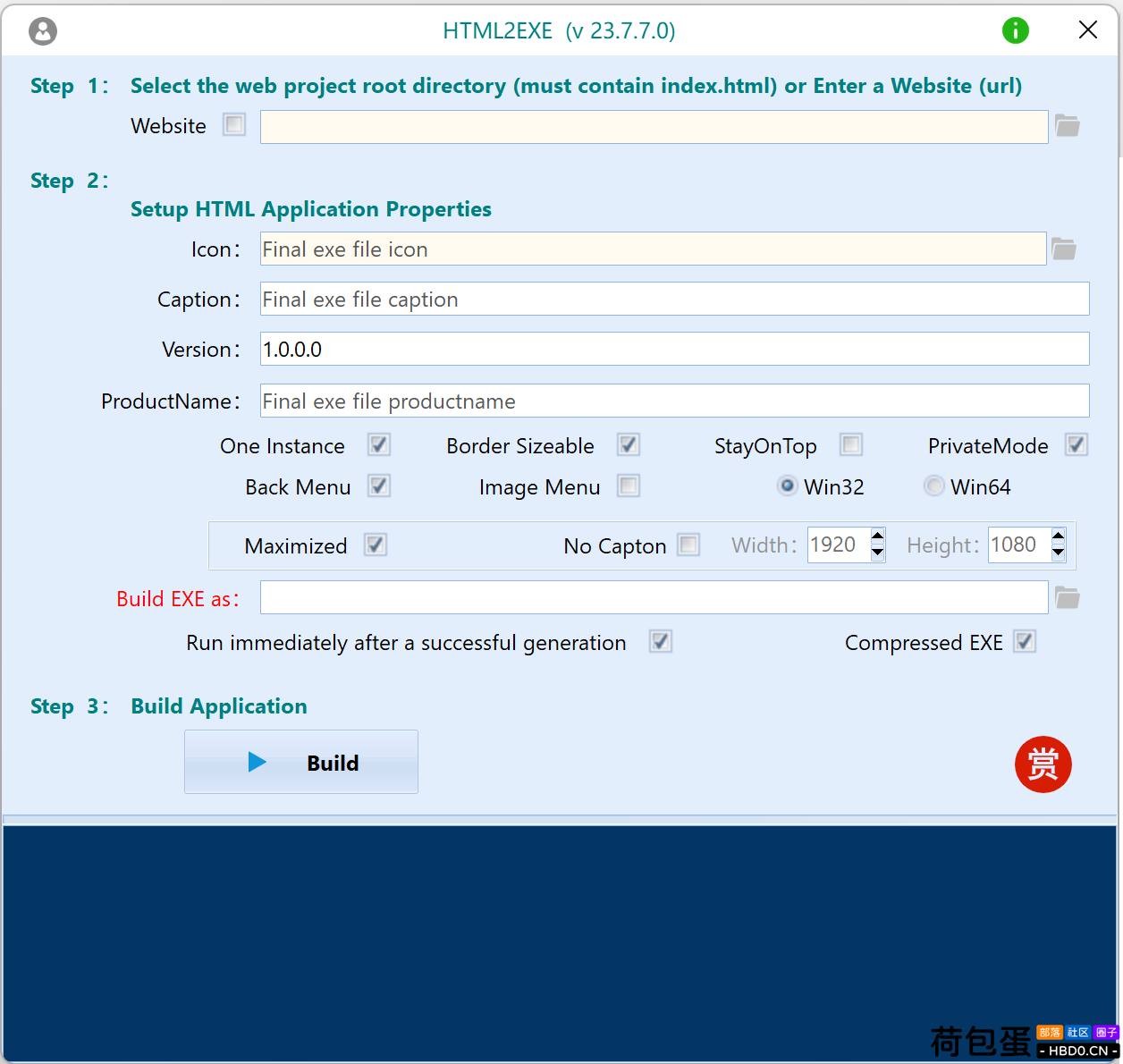Browse for an exe icon file
This screenshot has width=1123, height=1064.
(1064, 249)
